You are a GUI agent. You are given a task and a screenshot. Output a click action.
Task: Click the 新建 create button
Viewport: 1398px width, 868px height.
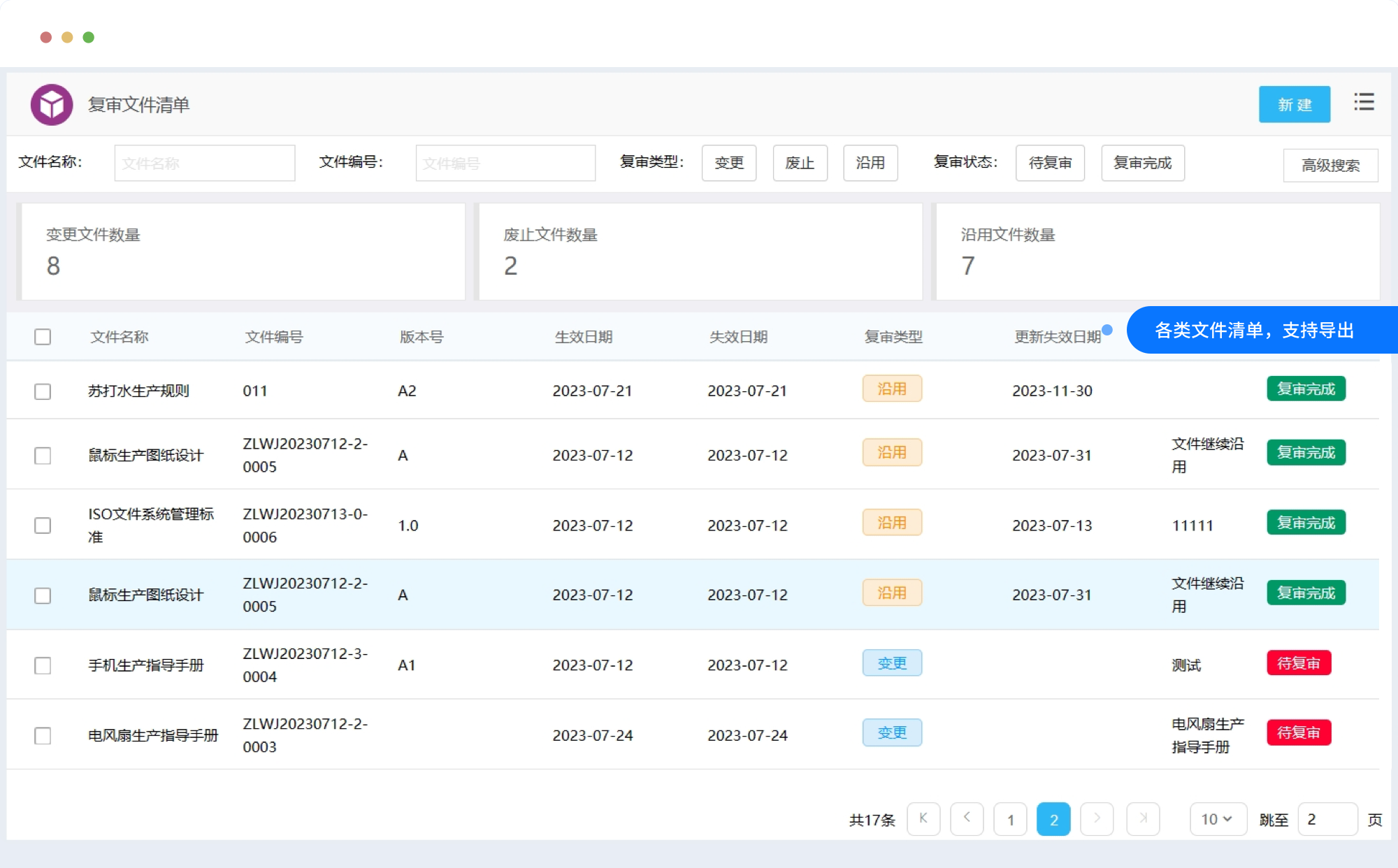pos(1294,105)
